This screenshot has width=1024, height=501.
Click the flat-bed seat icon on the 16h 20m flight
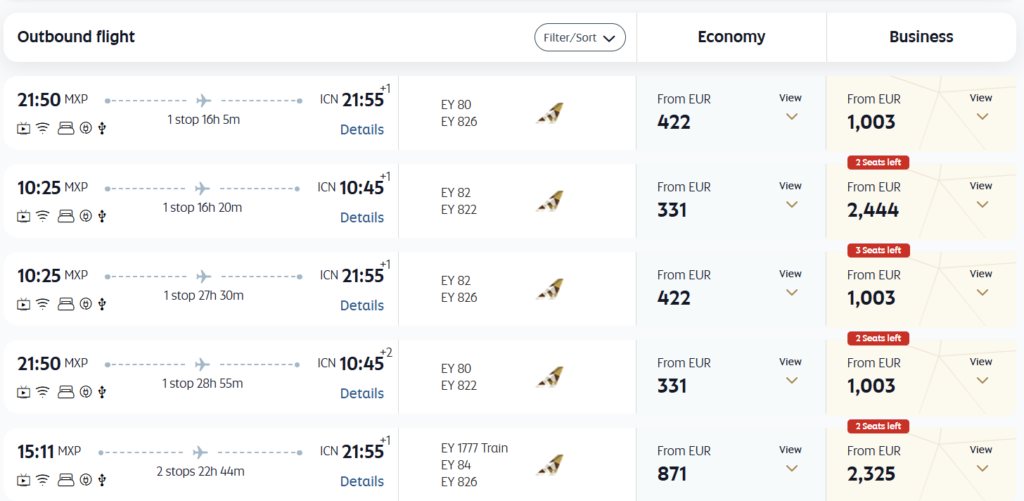click(66, 215)
